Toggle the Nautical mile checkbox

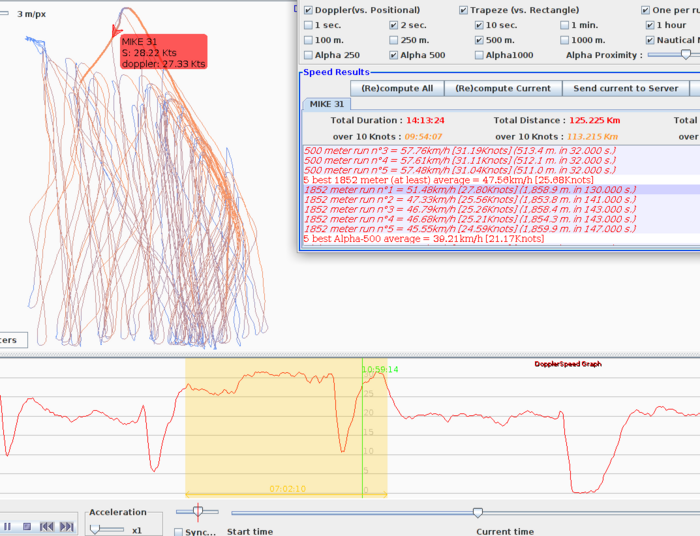650,40
